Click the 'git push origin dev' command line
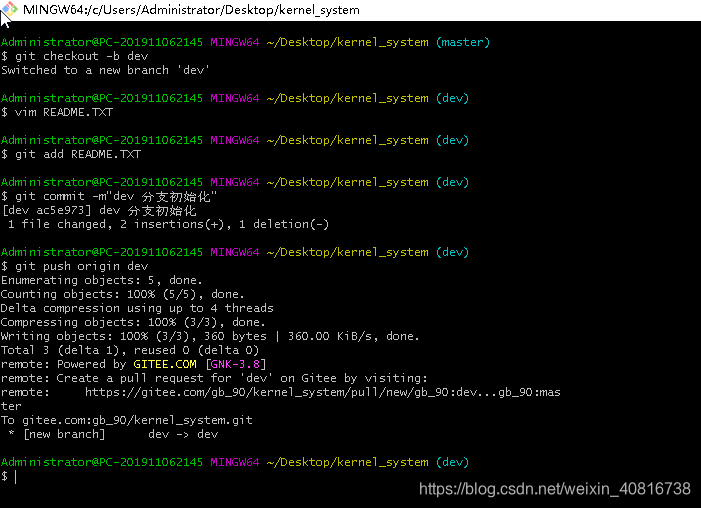The image size is (701, 508). click(x=74, y=266)
